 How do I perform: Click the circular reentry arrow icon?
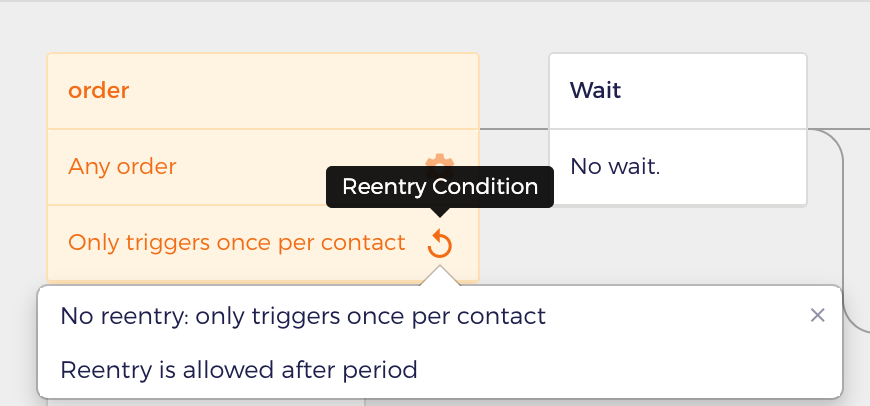point(440,244)
